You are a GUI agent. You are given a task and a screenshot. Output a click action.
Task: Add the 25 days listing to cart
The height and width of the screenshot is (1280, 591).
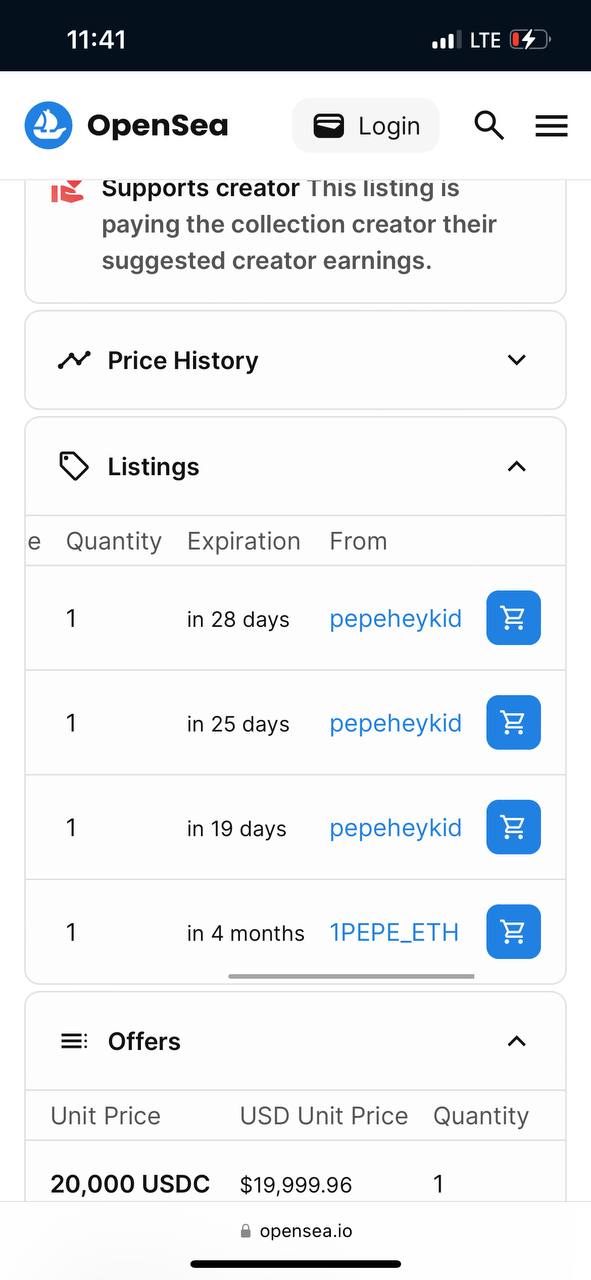[x=513, y=722]
